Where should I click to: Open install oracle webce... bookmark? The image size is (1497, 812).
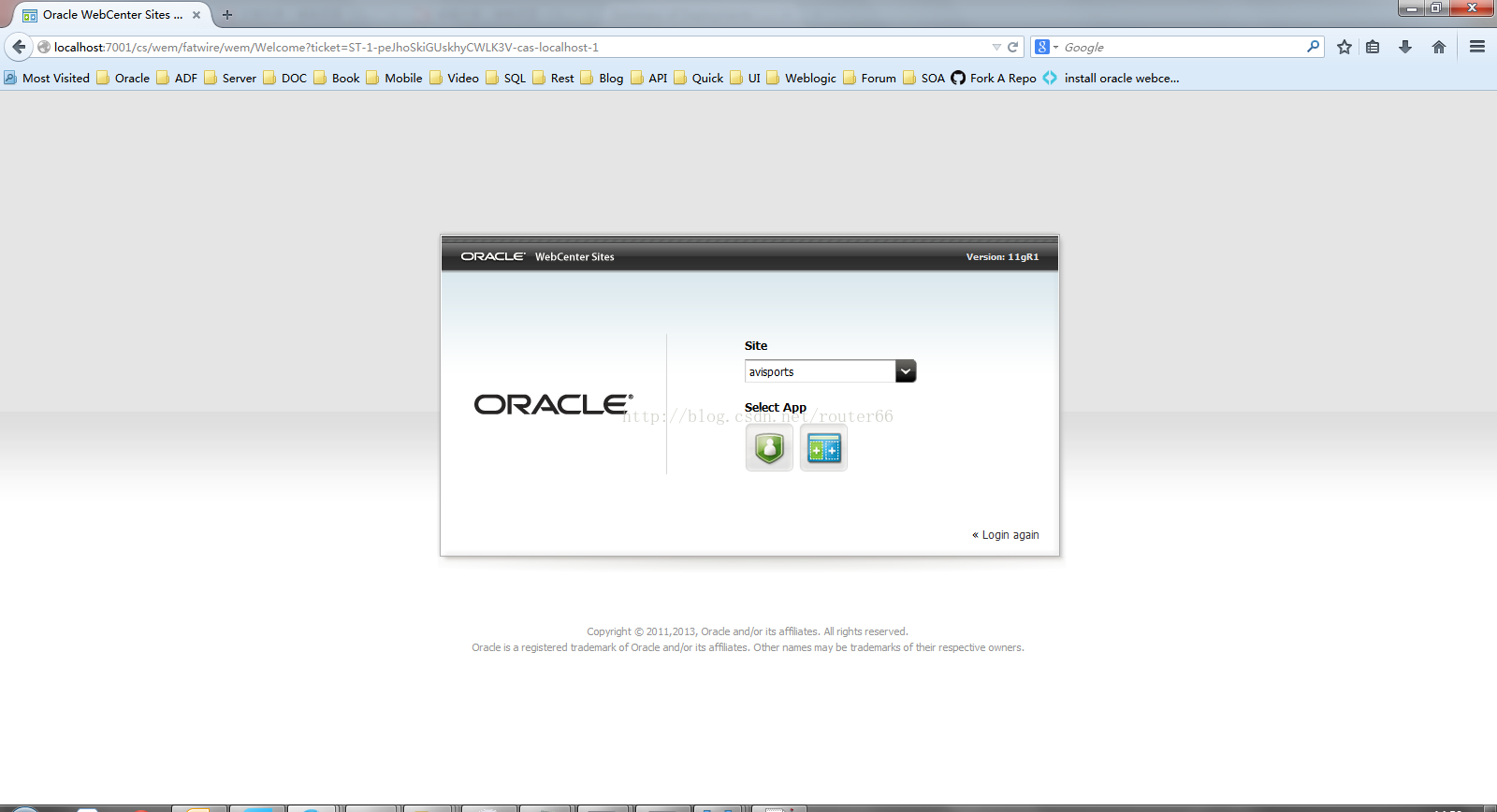point(1112,78)
